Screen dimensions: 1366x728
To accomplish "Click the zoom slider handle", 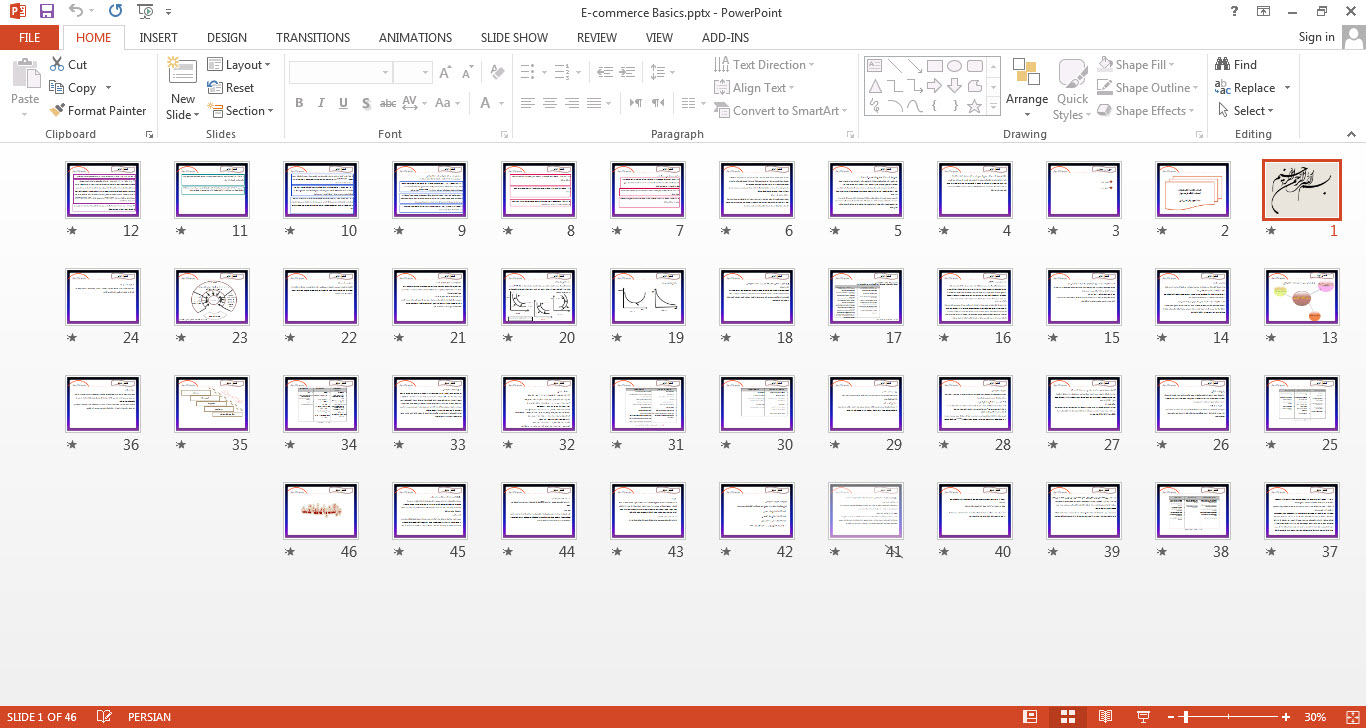I will coord(1186,717).
